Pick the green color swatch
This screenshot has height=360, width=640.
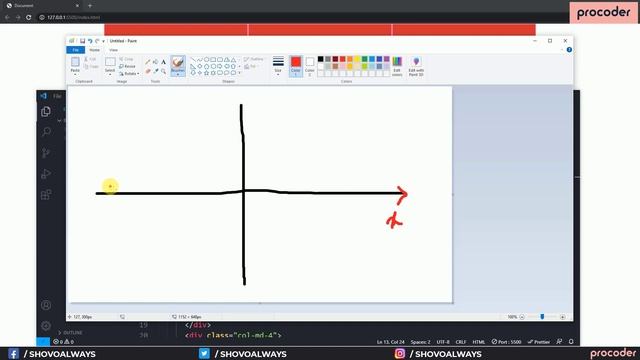(x=364, y=59)
